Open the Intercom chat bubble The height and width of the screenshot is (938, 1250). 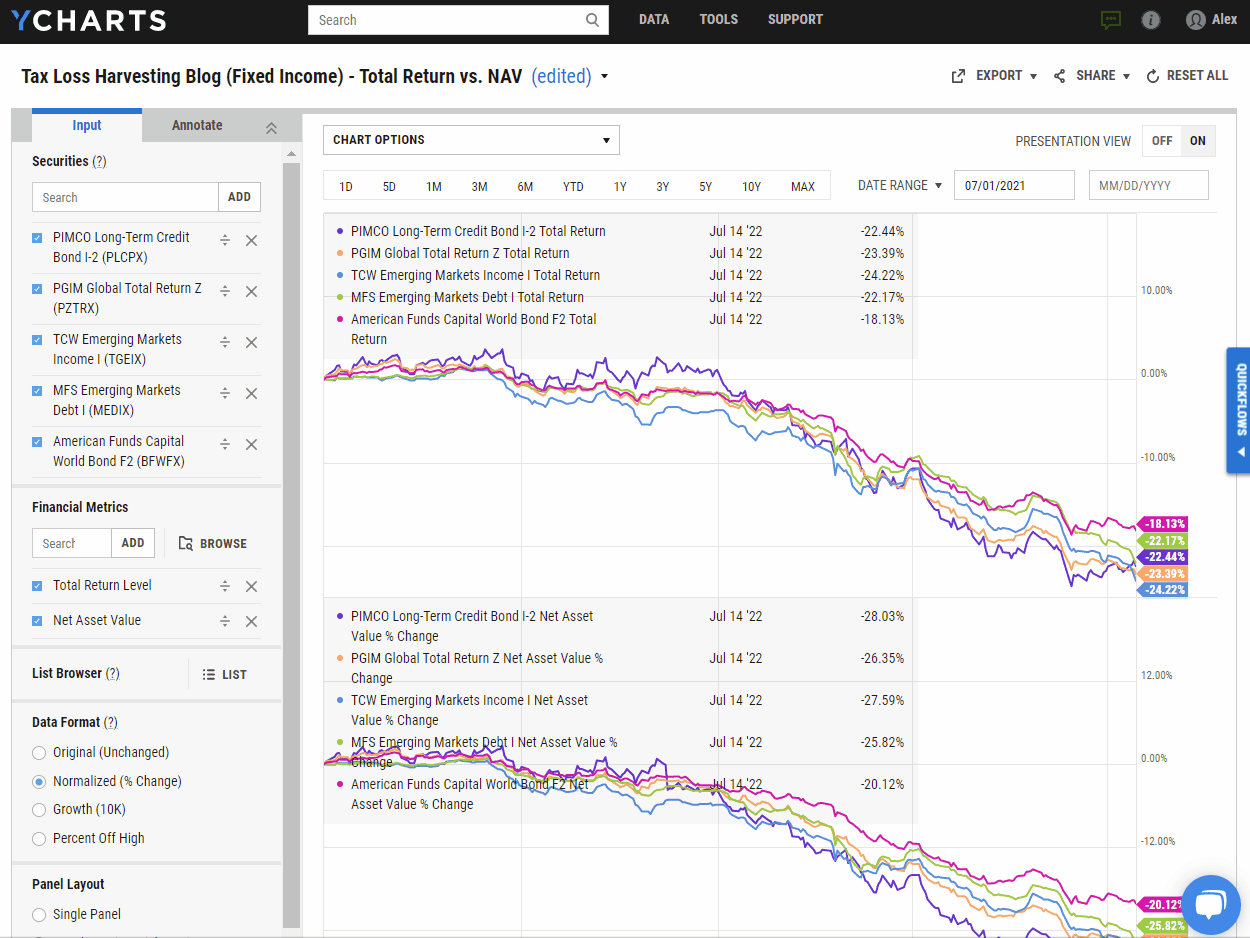[1210, 905]
